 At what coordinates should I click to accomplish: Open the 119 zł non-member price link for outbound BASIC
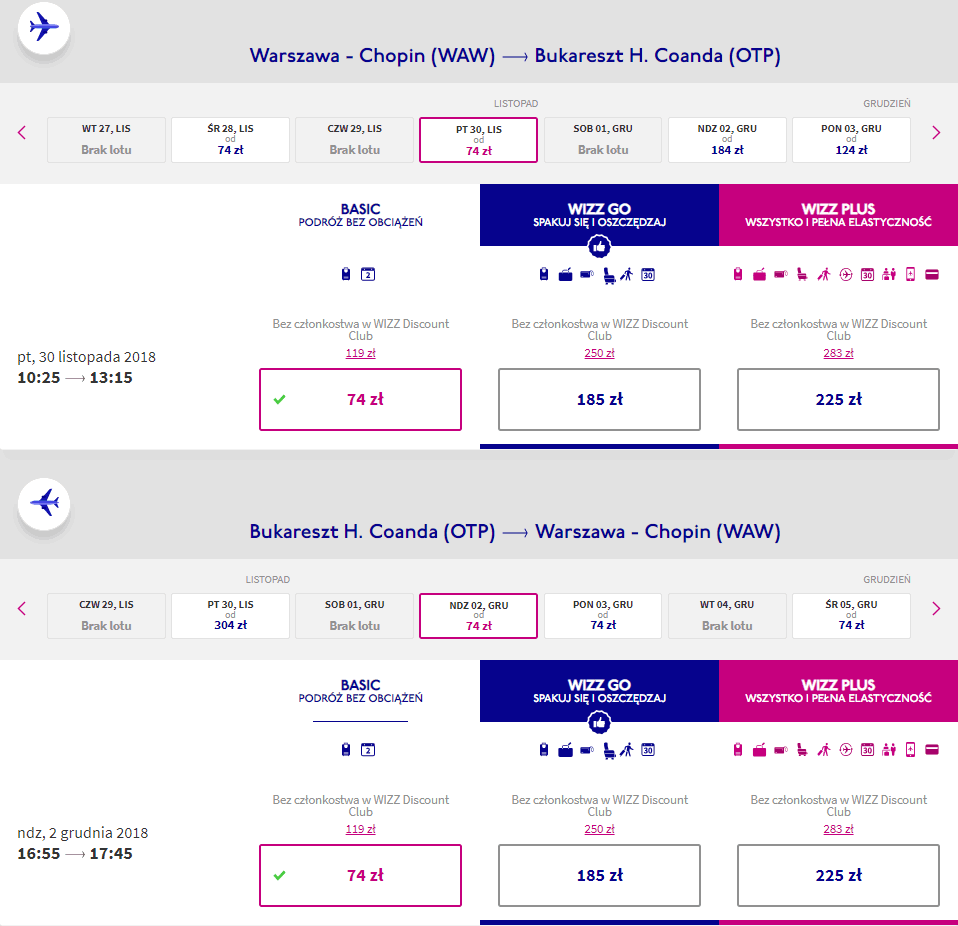360,353
